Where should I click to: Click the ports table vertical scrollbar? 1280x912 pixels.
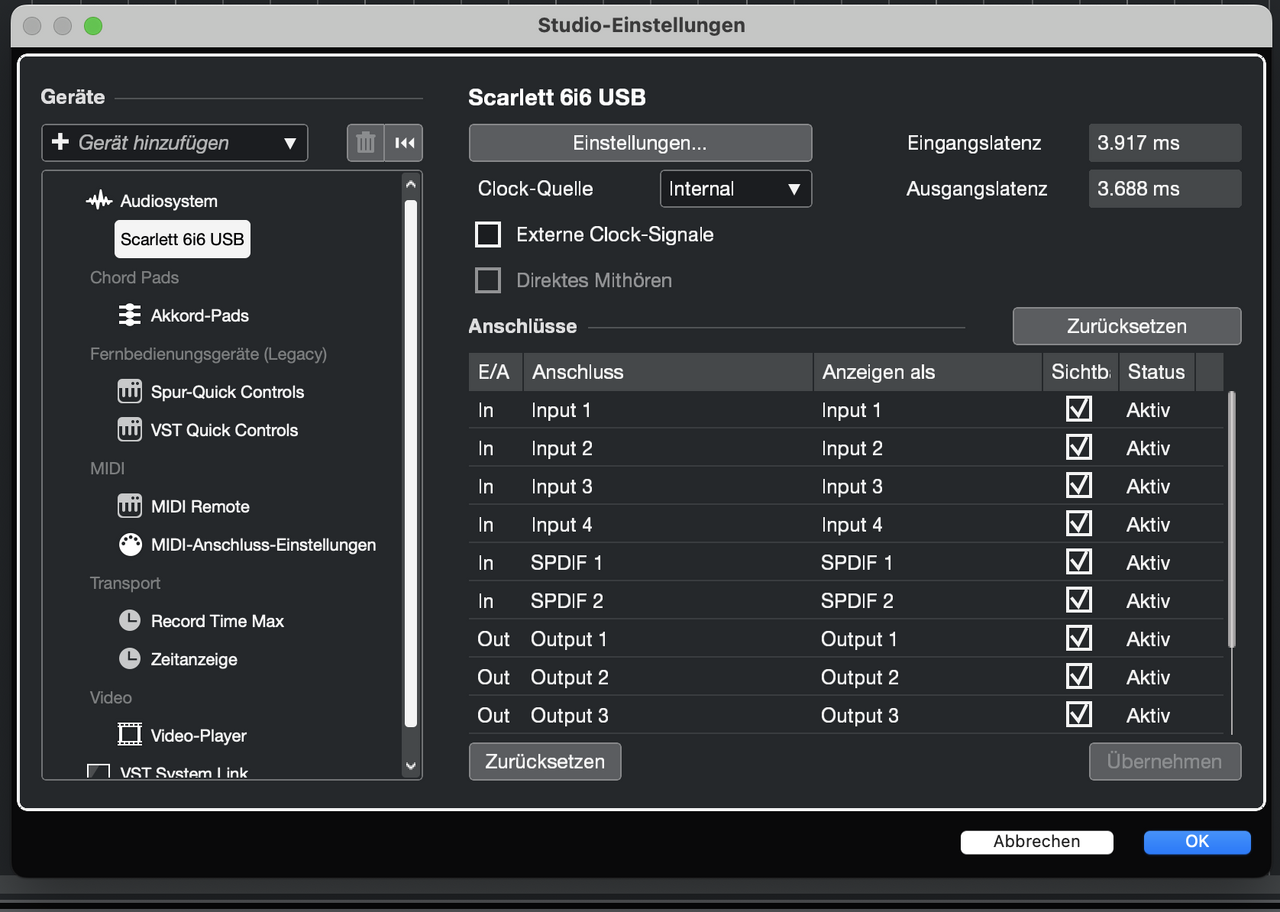point(1232,519)
